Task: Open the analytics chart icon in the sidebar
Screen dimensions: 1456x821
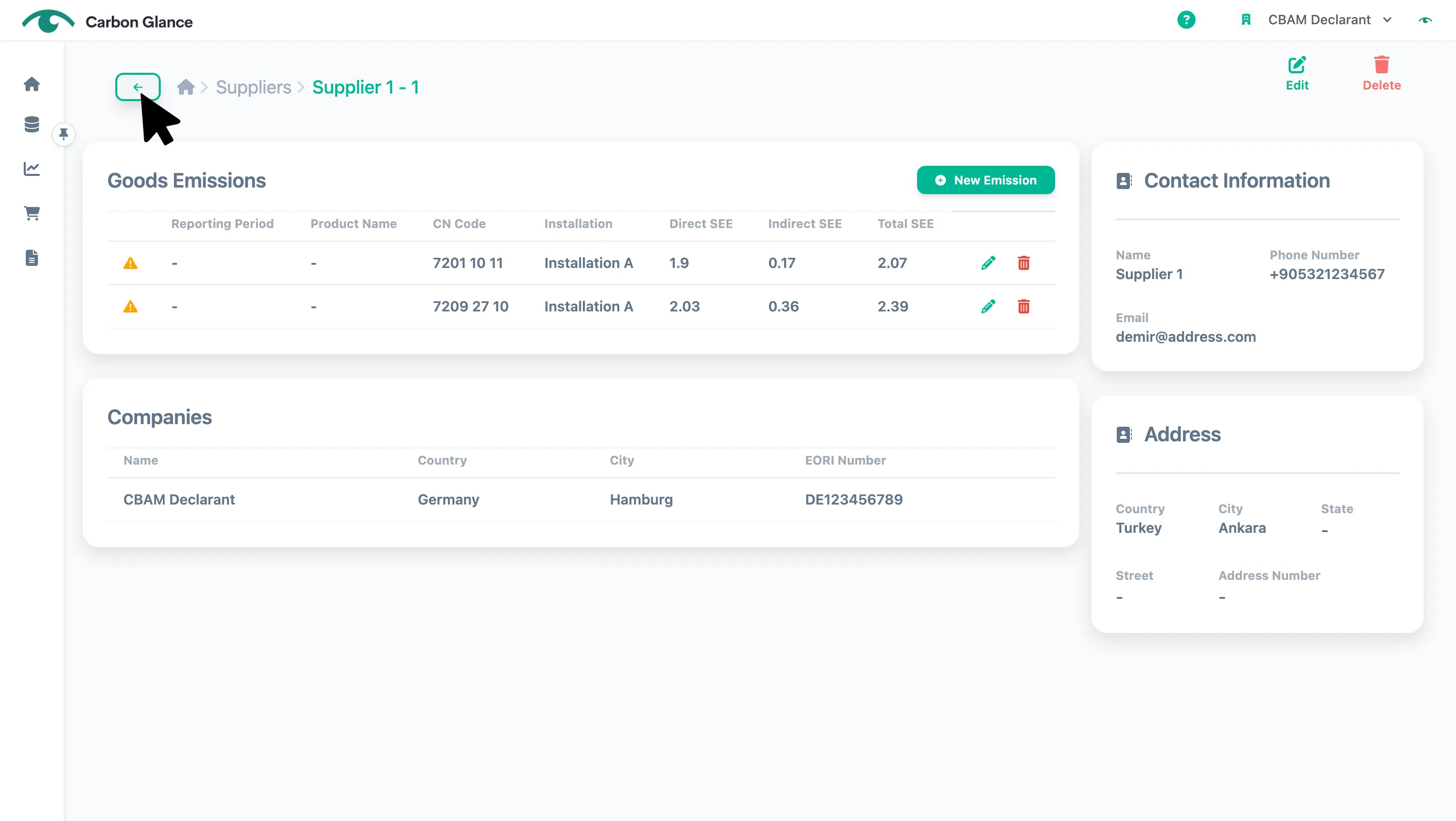Action: (x=32, y=168)
